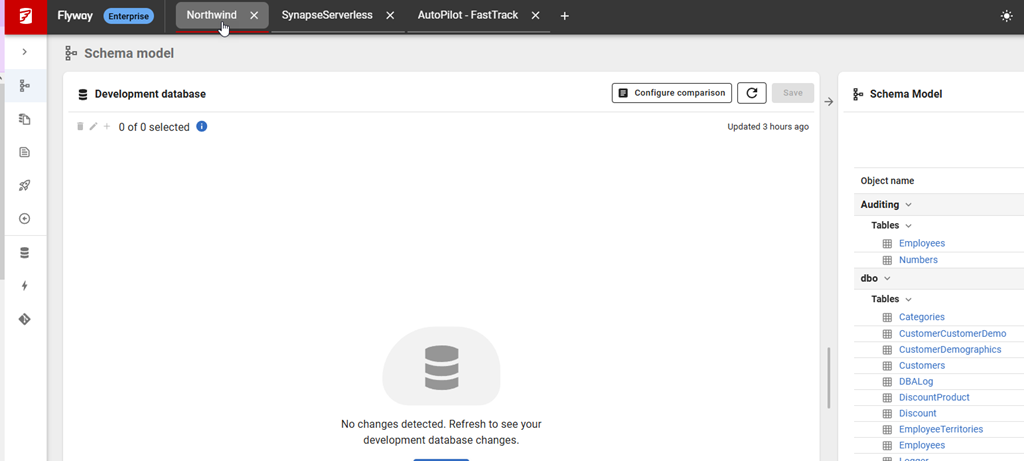The height and width of the screenshot is (461, 1024).
Task: Click the database stack sidebar icon
Action: click(x=24, y=253)
